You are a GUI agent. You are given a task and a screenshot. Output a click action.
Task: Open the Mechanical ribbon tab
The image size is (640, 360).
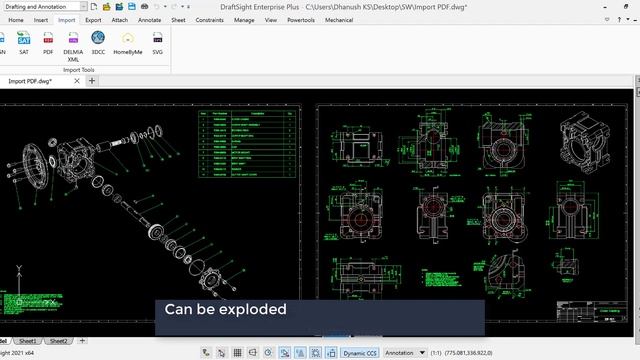pyautogui.click(x=339, y=20)
